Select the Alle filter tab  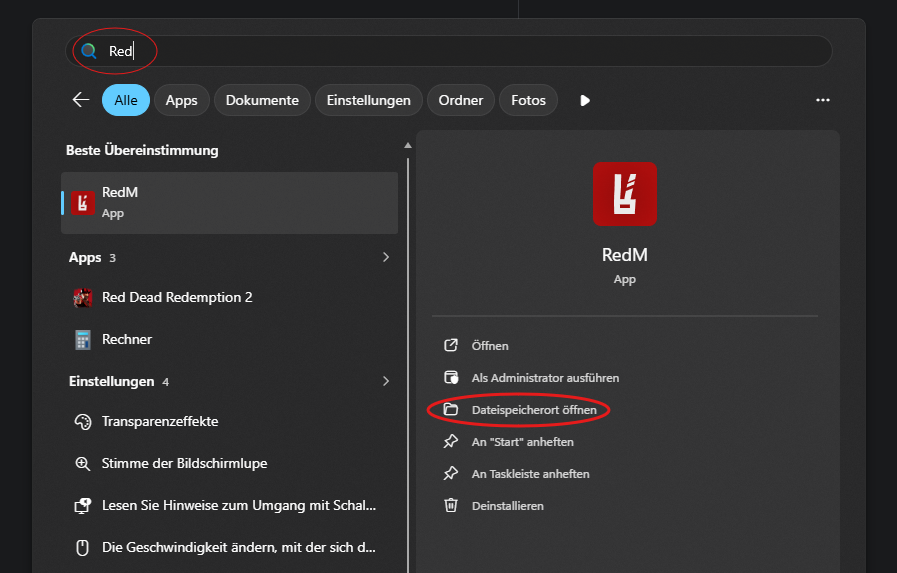pos(126,100)
